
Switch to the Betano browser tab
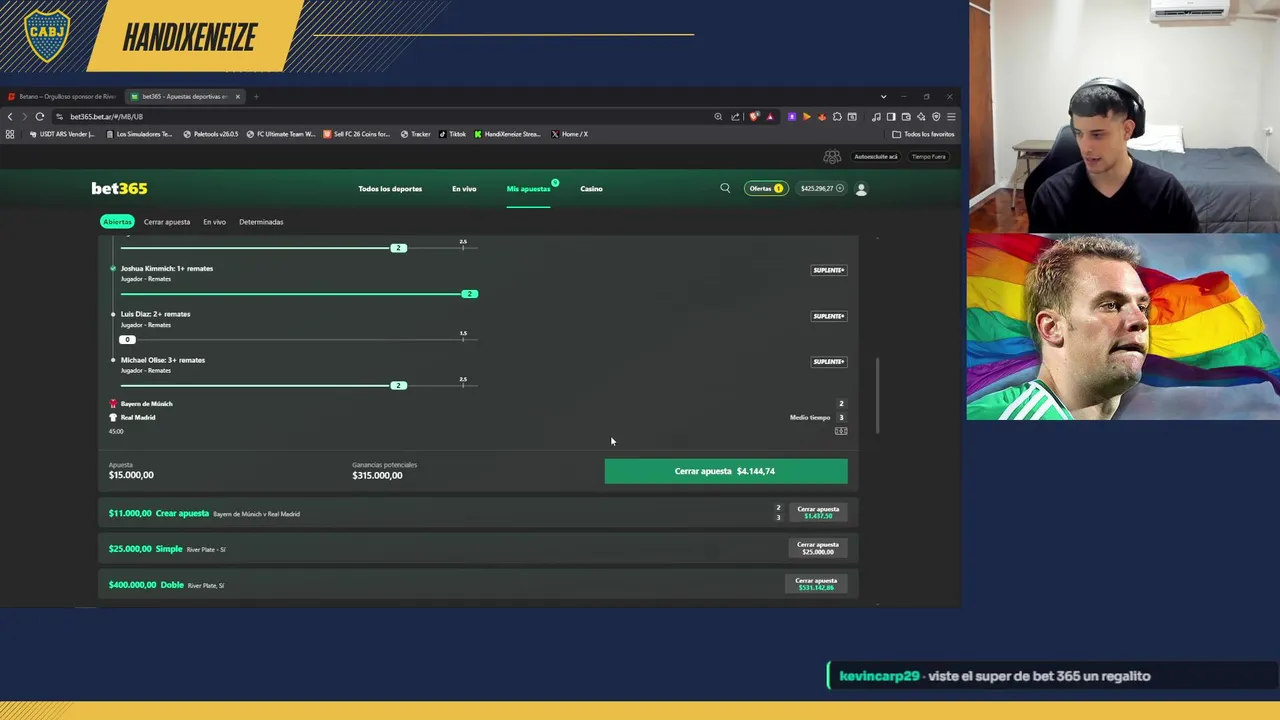click(62, 97)
